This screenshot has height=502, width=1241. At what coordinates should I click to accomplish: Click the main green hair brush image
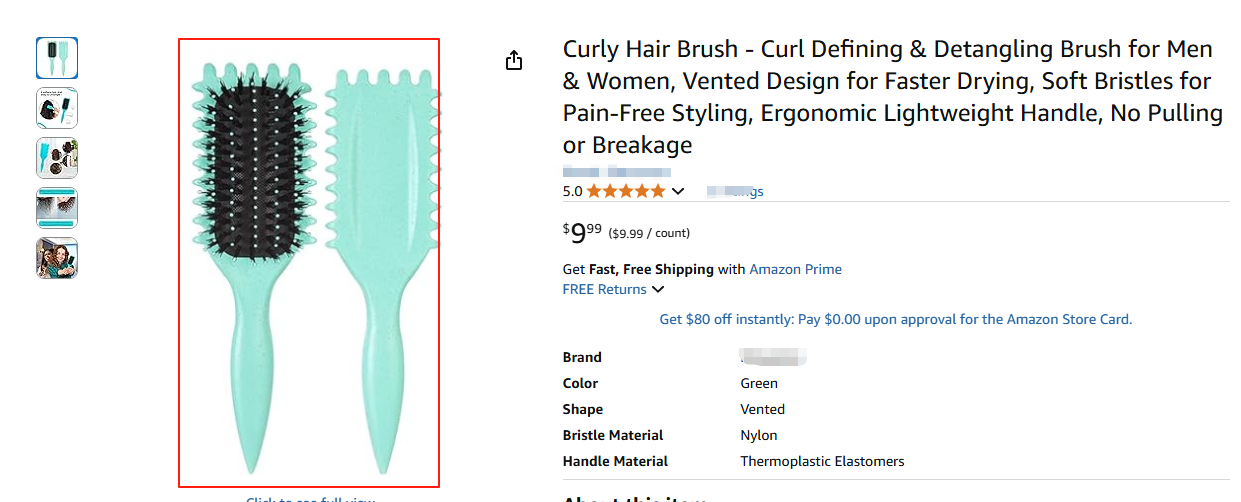tap(308, 262)
